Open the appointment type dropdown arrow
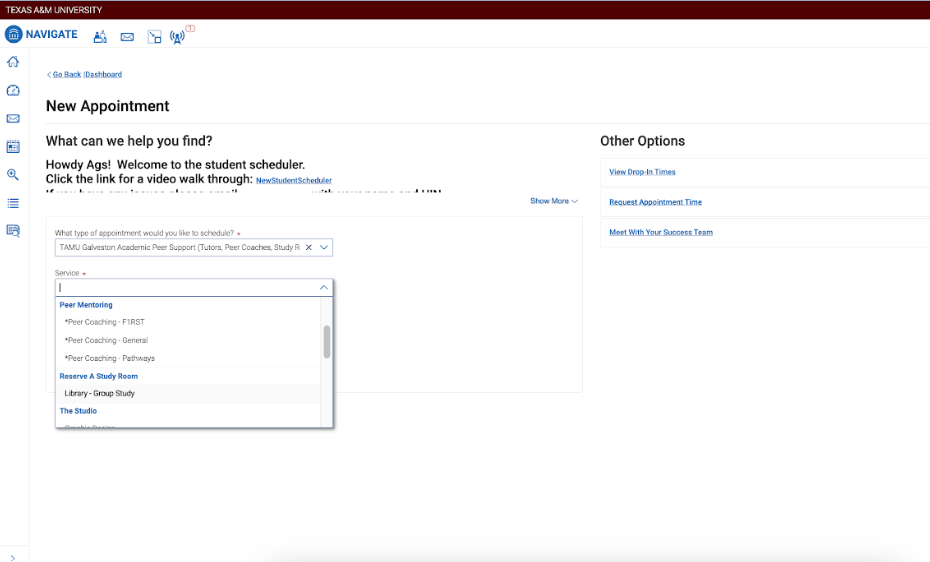The height and width of the screenshot is (562, 930). point(324,247)
